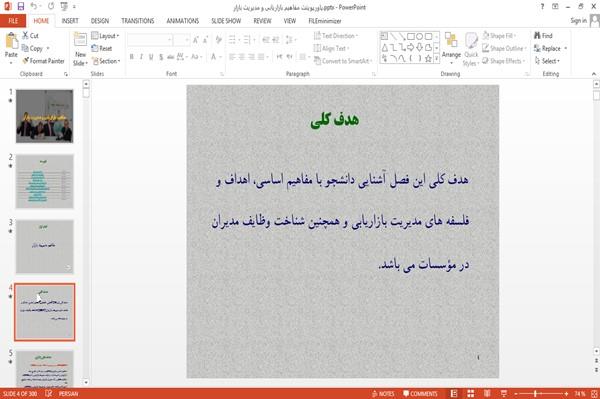600x399 pixels.
Task: Toggle Strikethrough formatting
Action: 170,57
